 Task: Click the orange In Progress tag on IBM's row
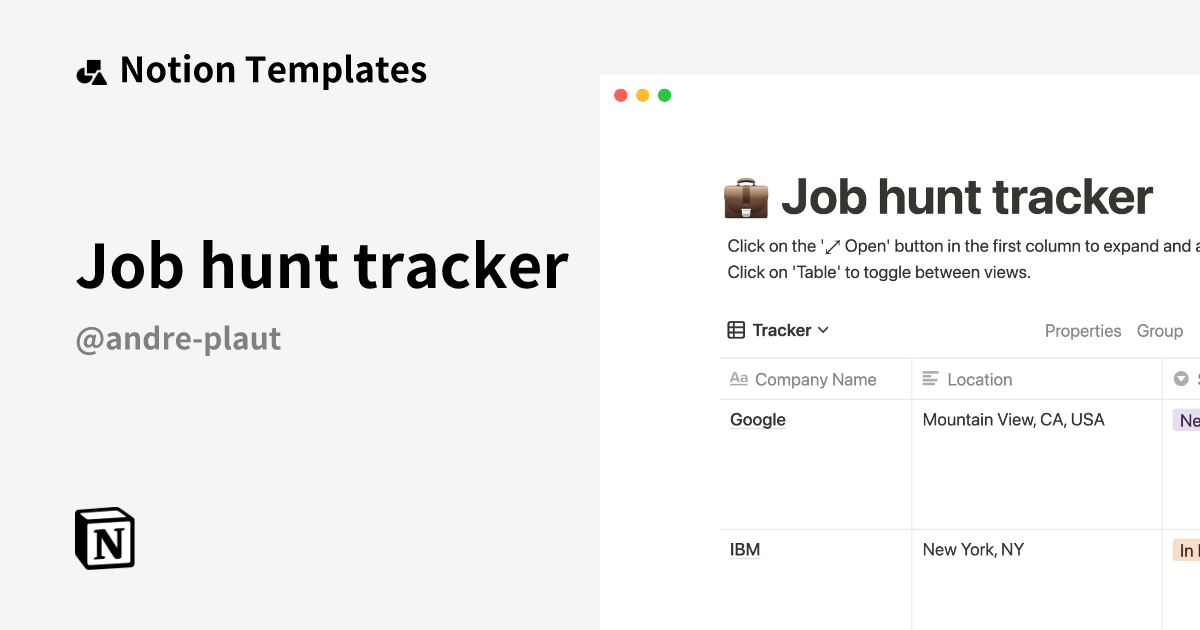pyautogui.click(x=1189, y=550)
